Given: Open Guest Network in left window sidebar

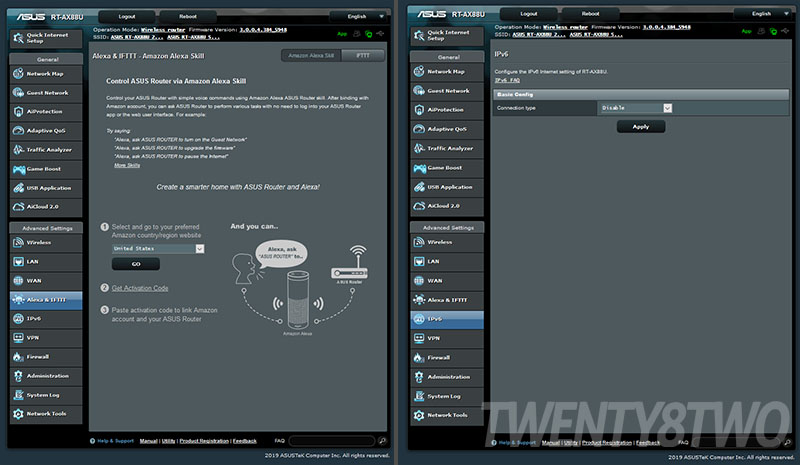Looking at the screenshot, I should coord(46,93).
